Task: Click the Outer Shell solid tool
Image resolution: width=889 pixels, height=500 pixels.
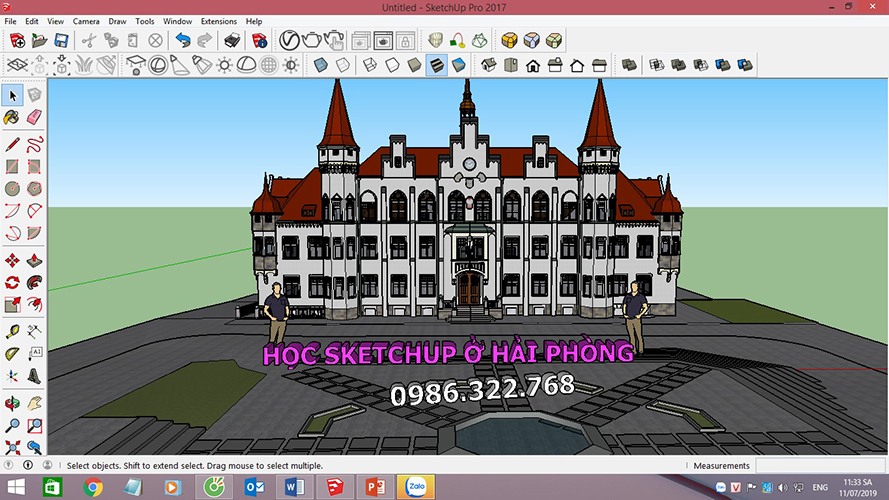Action: (x=629, y=65)
